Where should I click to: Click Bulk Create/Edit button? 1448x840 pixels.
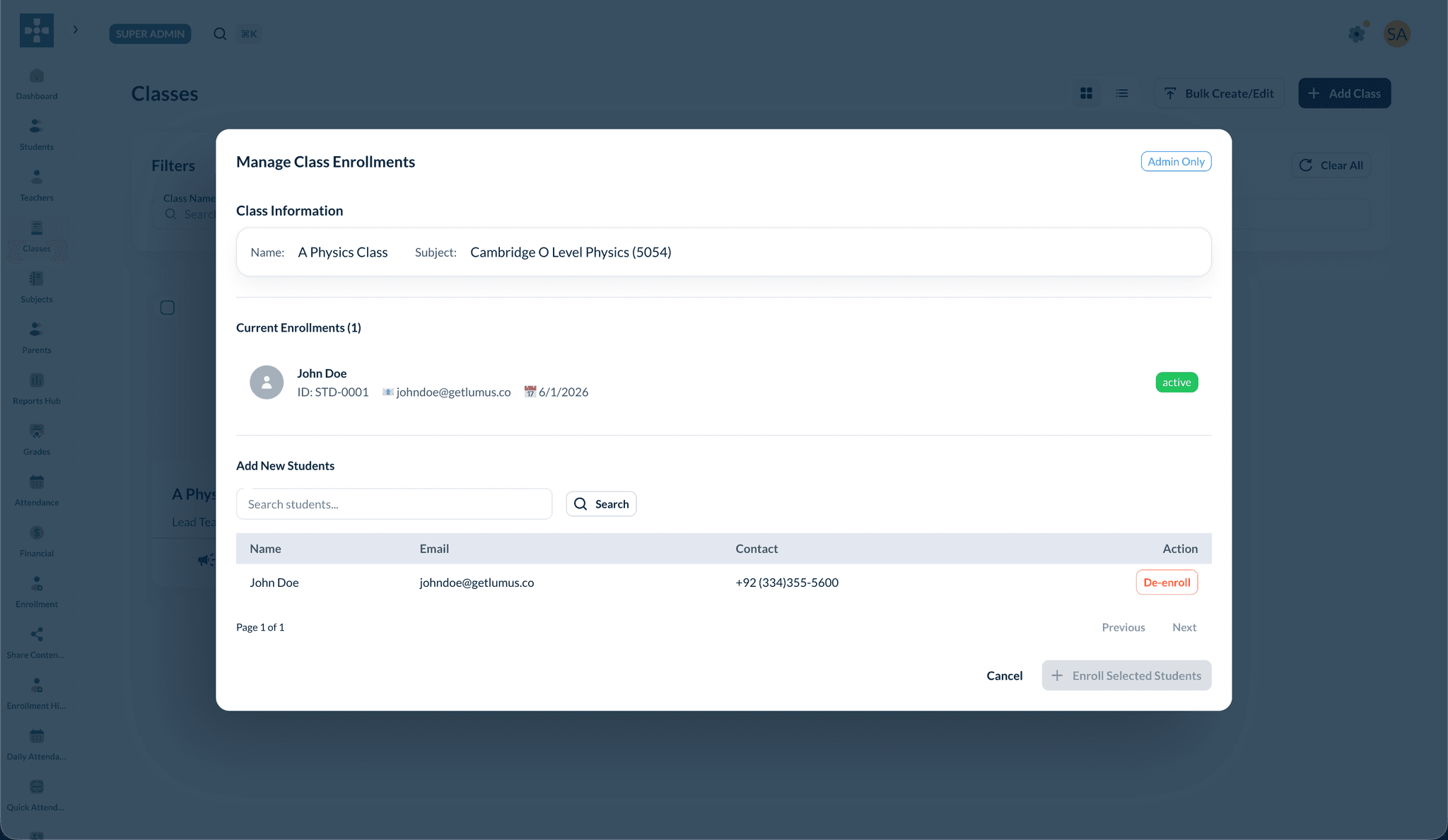pyautogui.click(x=1220, y=93)
